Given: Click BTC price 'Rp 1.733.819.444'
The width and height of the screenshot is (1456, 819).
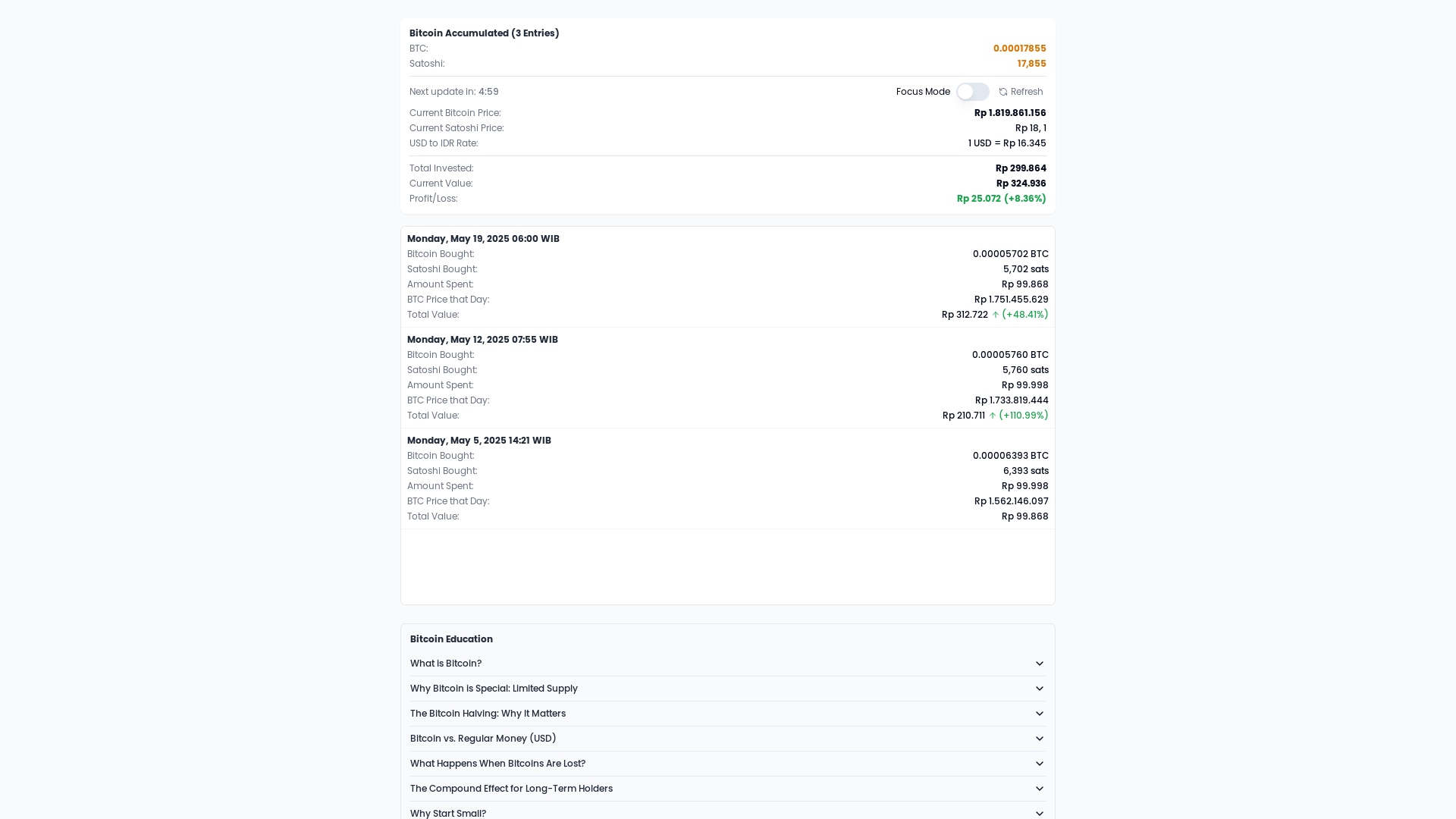Looking at the screenshot, I should point(1012,400).
